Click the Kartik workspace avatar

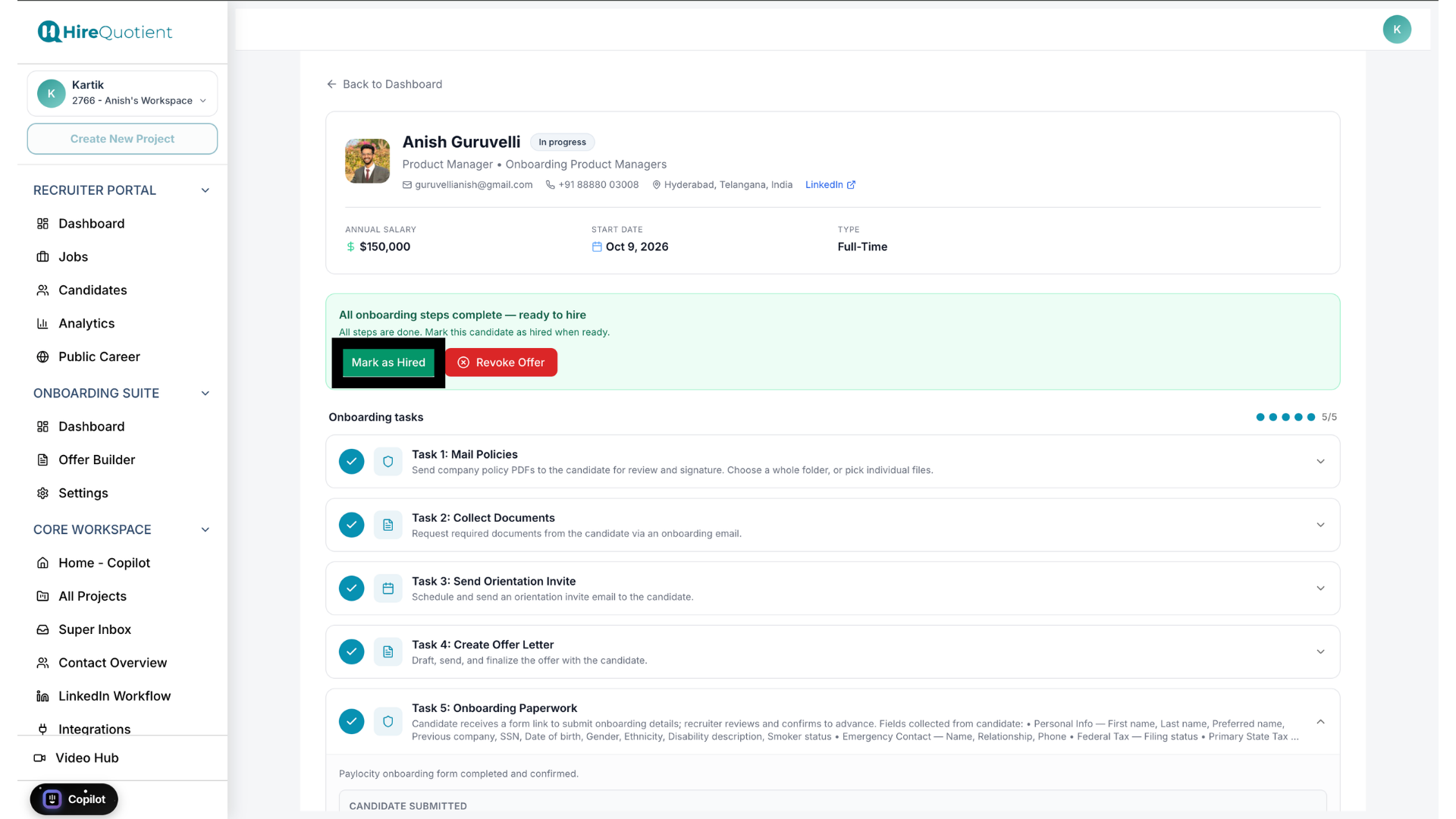[52, 93]
